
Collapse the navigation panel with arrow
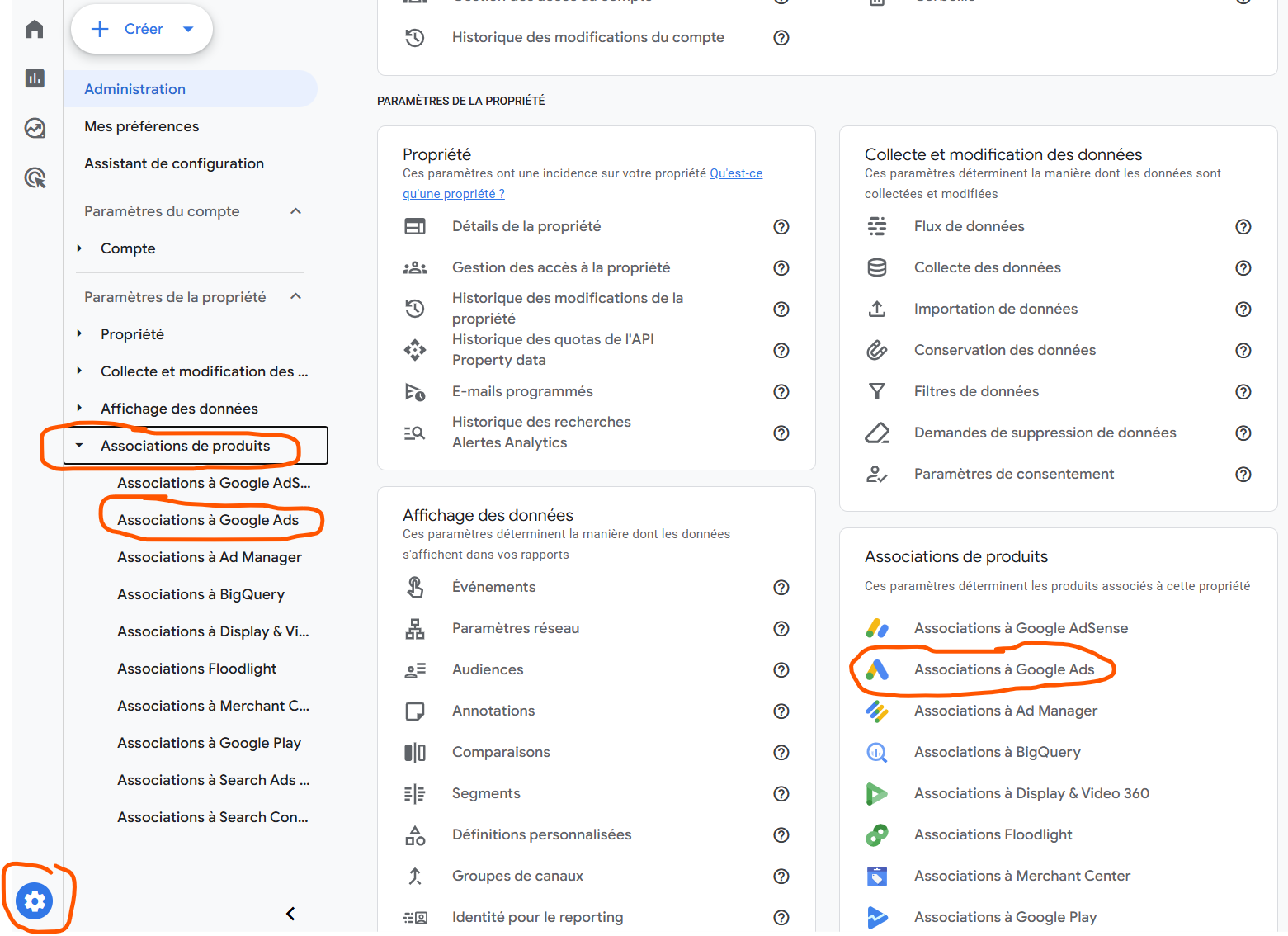point(290,913)
